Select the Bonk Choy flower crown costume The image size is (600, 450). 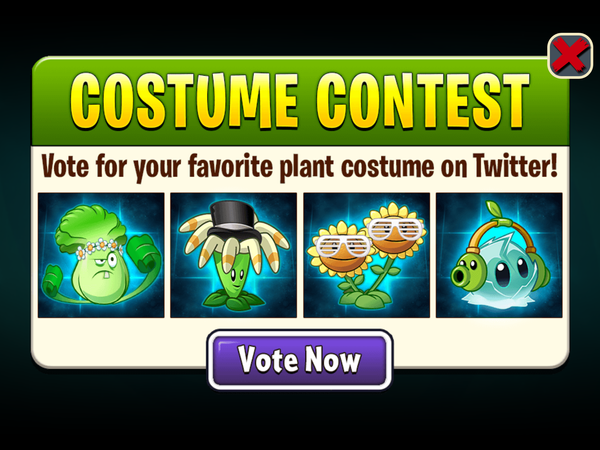coord(101,255)
